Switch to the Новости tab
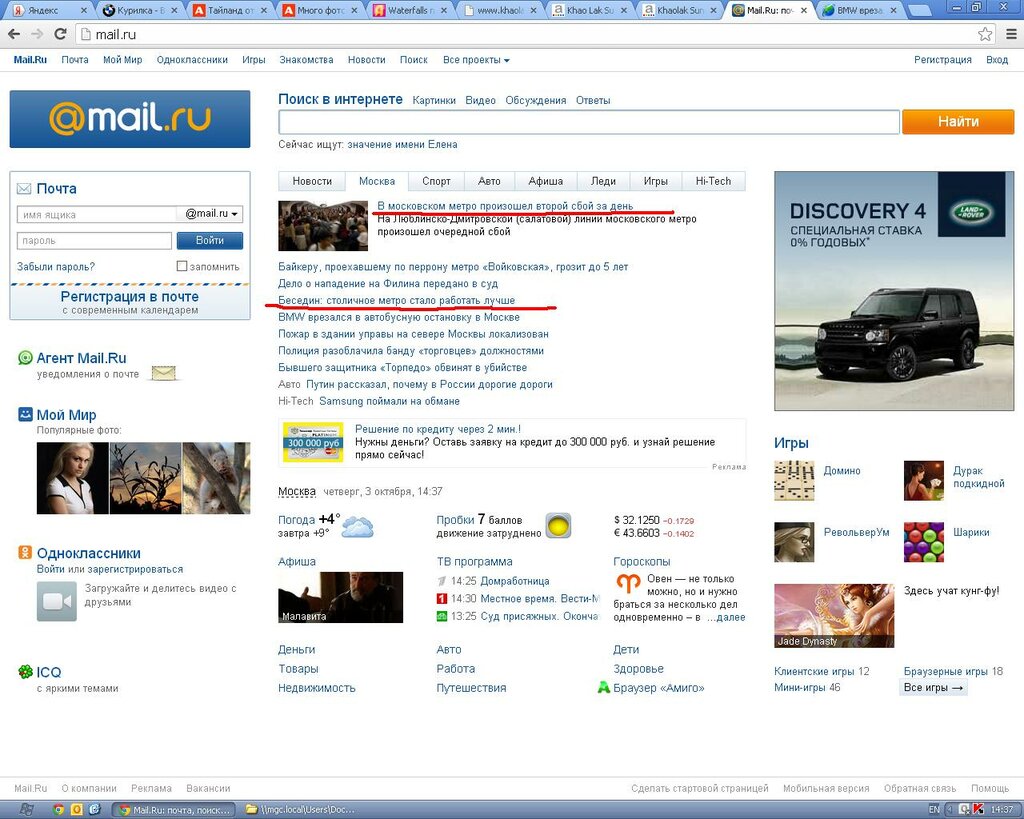The height and width of the screenshot is (819, 1024). [312, 182]
